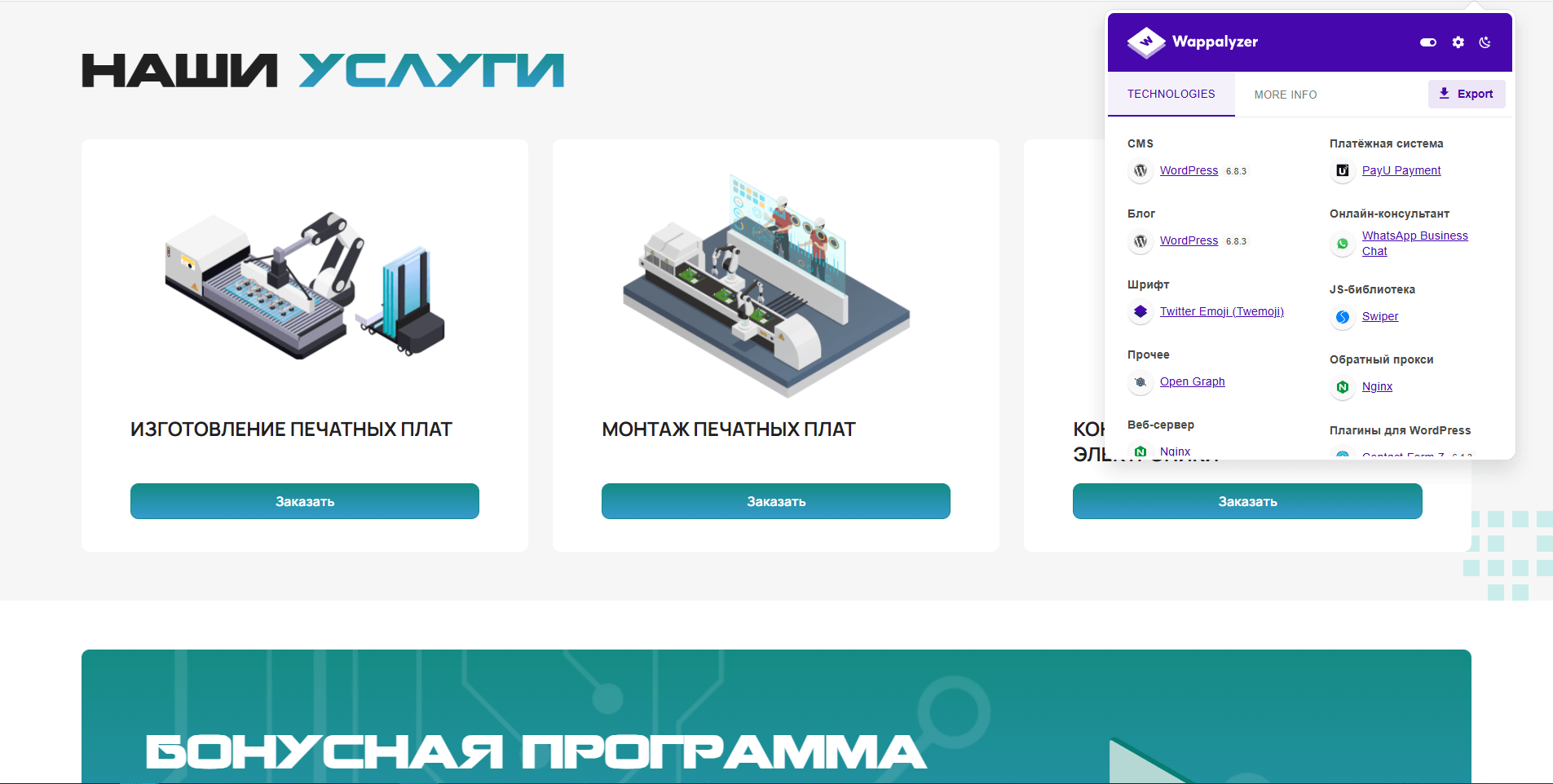The image size is (1553, 784).
Task: Click the Open Graph icon
Action: point(1140,382)
